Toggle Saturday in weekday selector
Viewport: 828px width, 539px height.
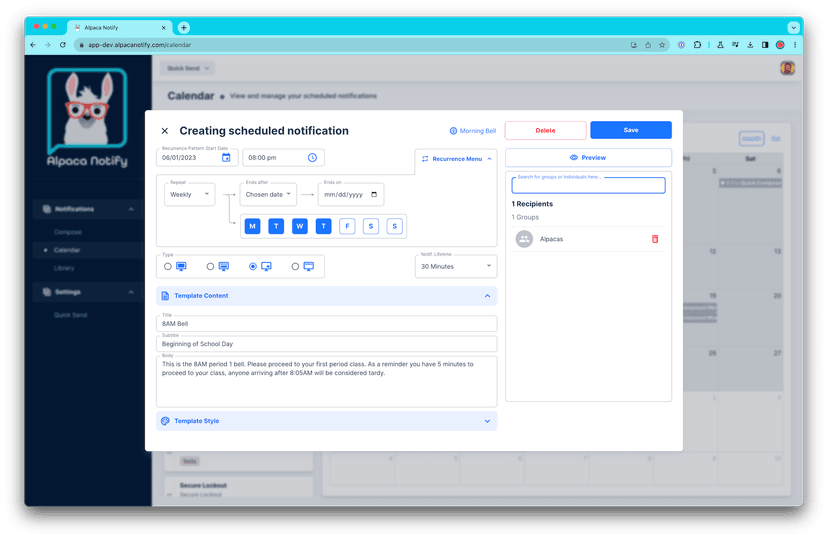pos(371,226)
